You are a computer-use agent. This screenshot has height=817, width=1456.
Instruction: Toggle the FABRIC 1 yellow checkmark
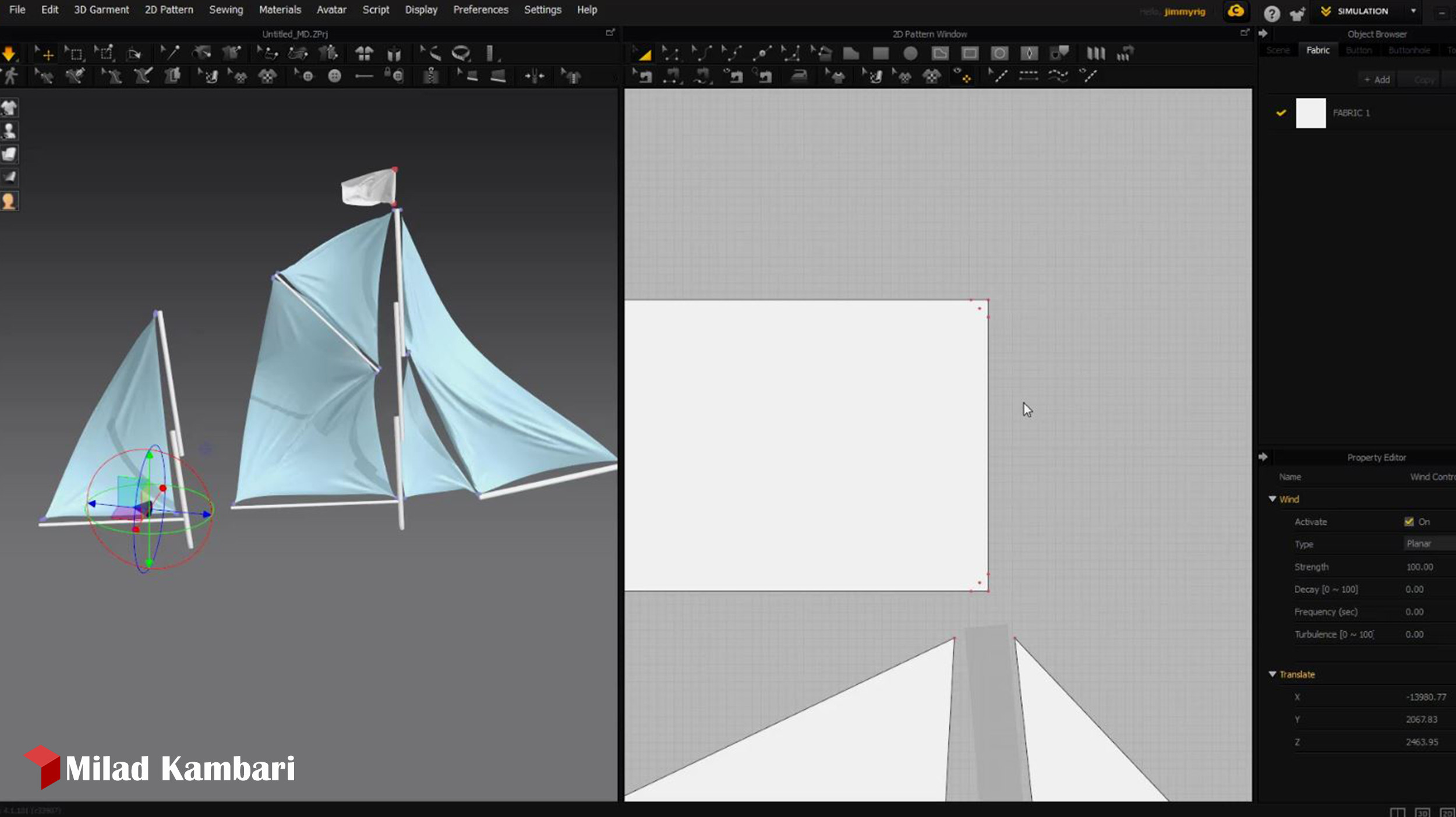click(1281, 113)
